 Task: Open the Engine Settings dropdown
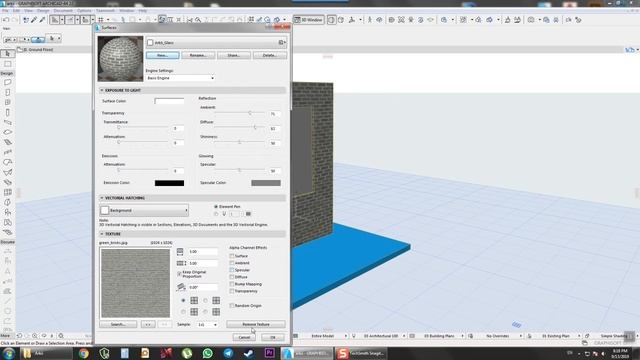pyautogui.click(x=180, y=78)
